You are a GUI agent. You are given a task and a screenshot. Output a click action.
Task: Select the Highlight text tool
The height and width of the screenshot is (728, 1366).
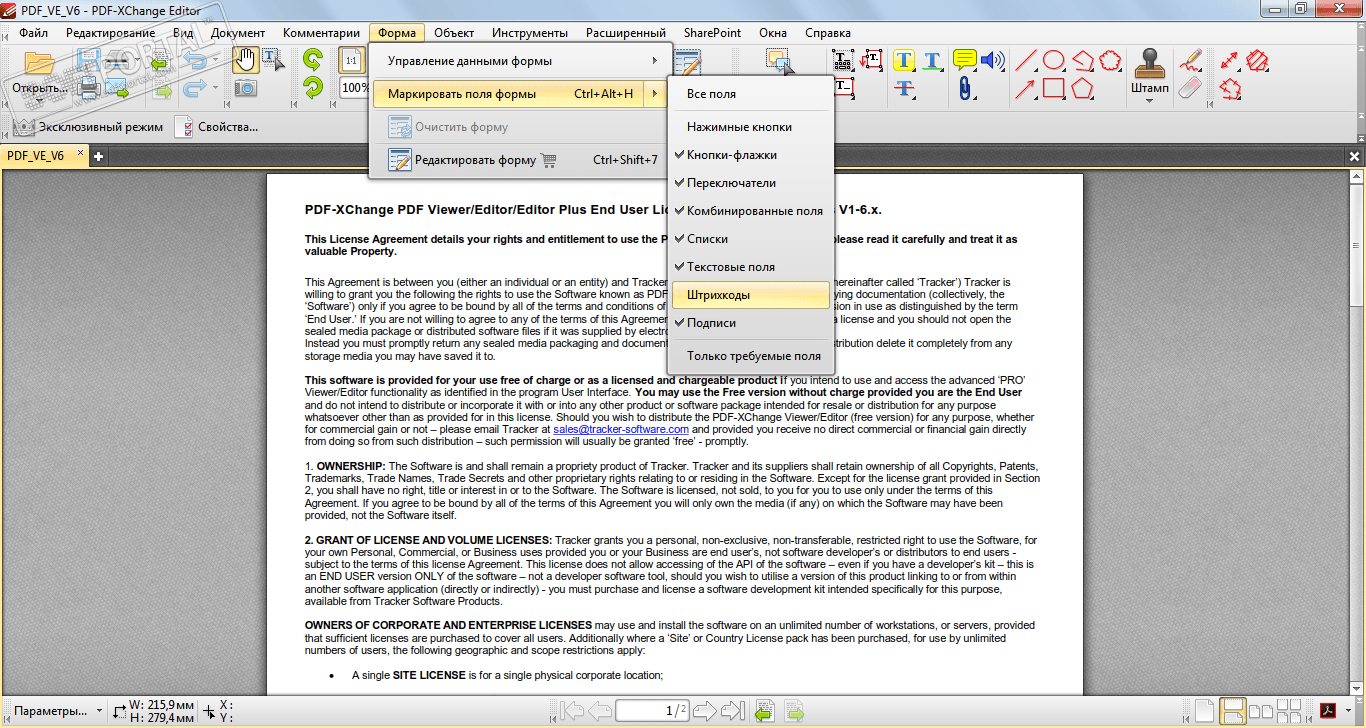click(x=905, y=60)
